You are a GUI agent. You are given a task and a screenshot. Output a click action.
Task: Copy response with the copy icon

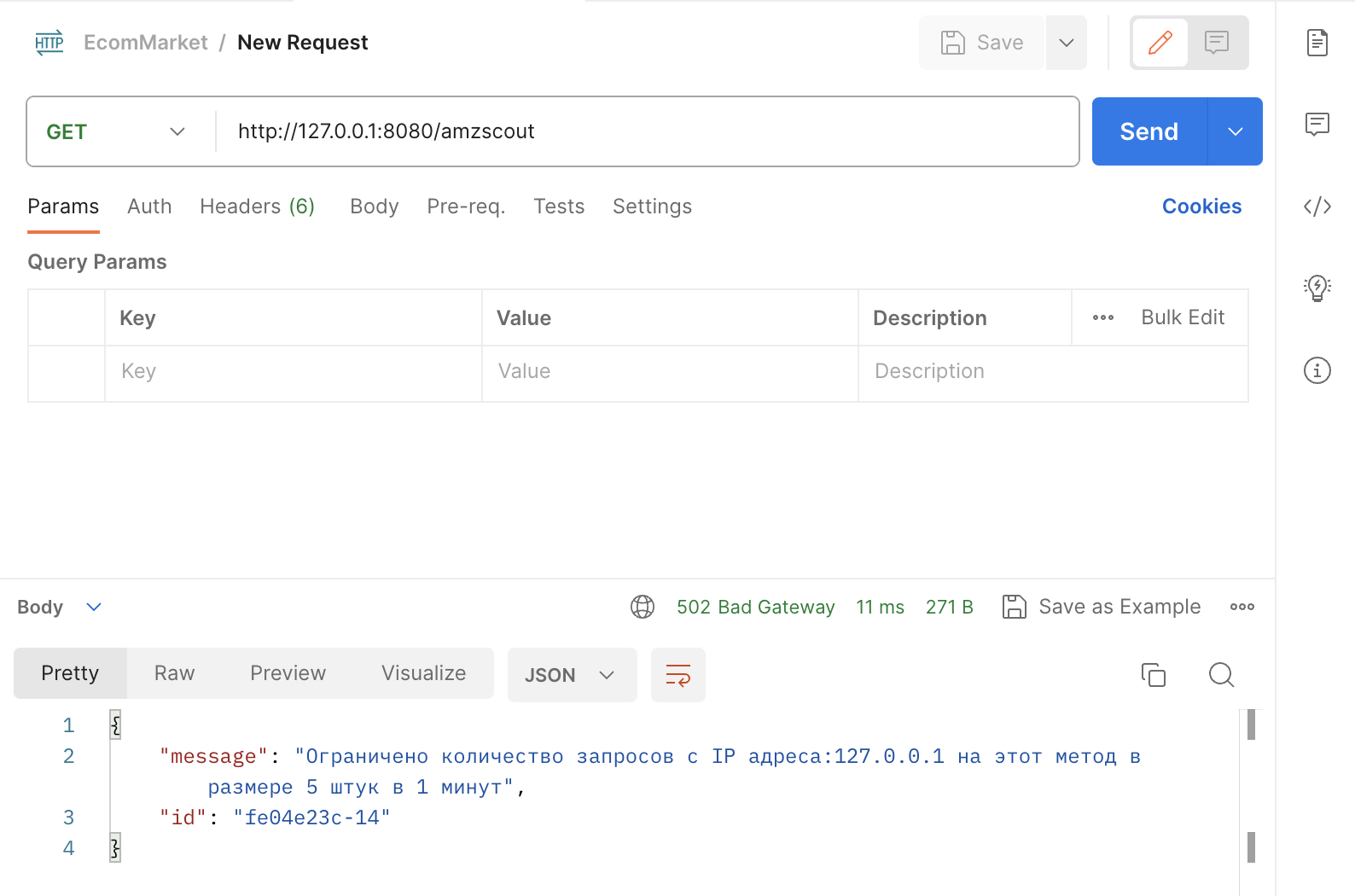[1154, 675]
